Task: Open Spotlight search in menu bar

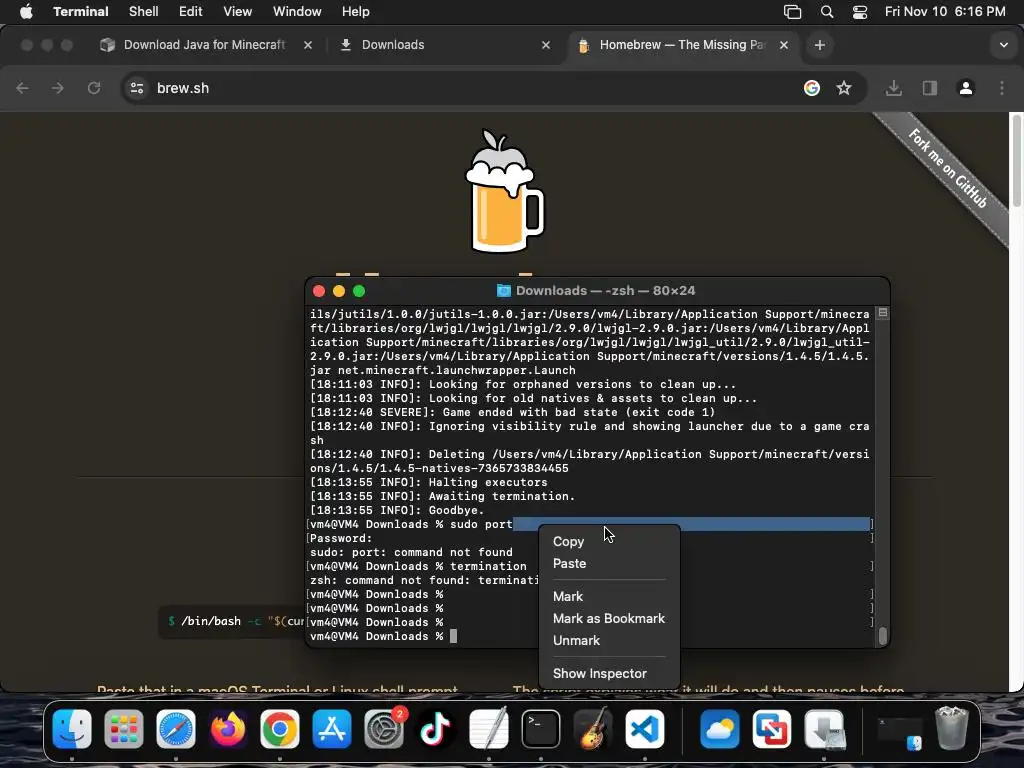Action: pos(827,12)
